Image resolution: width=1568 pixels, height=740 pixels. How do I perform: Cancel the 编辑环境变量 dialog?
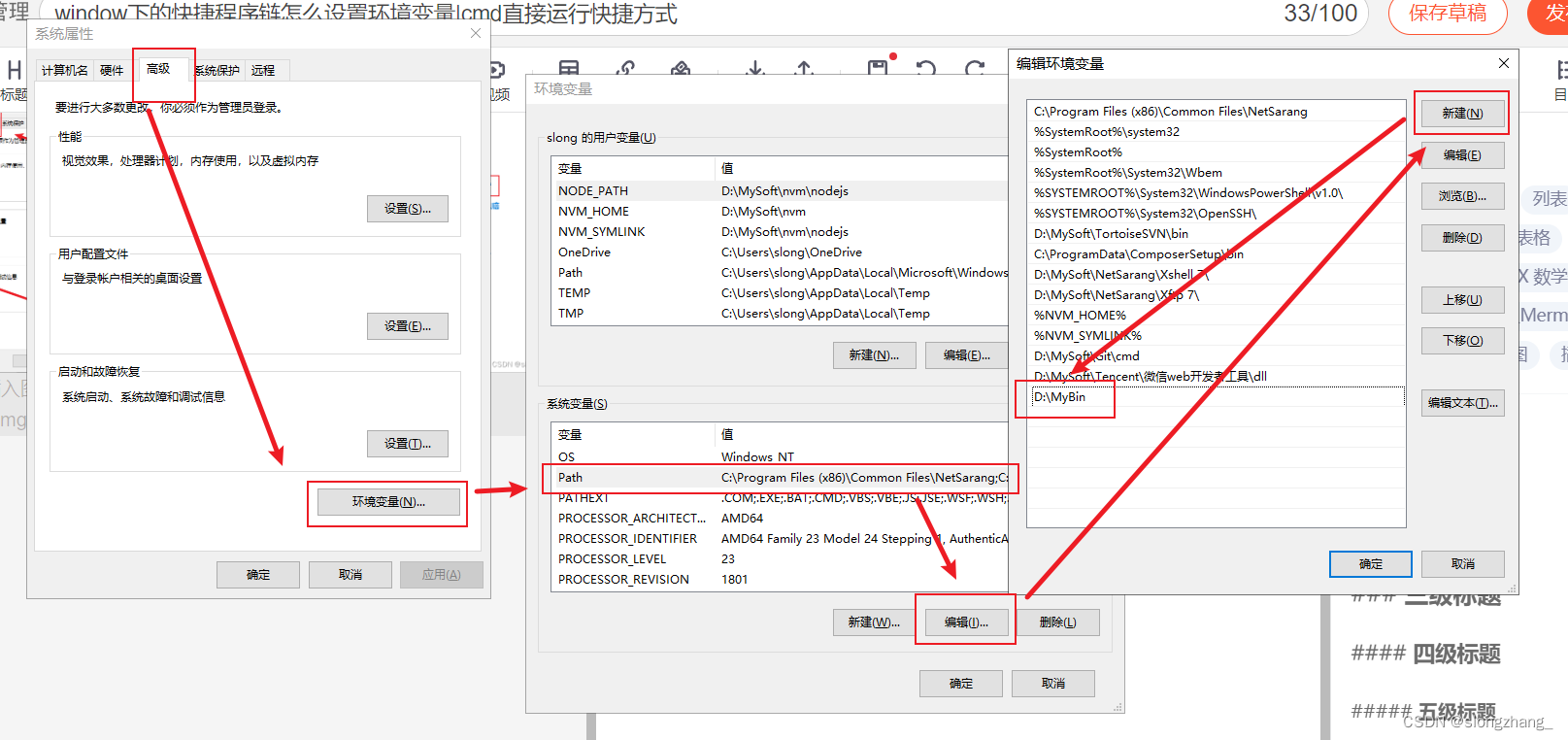click(x=1462, y=564)
